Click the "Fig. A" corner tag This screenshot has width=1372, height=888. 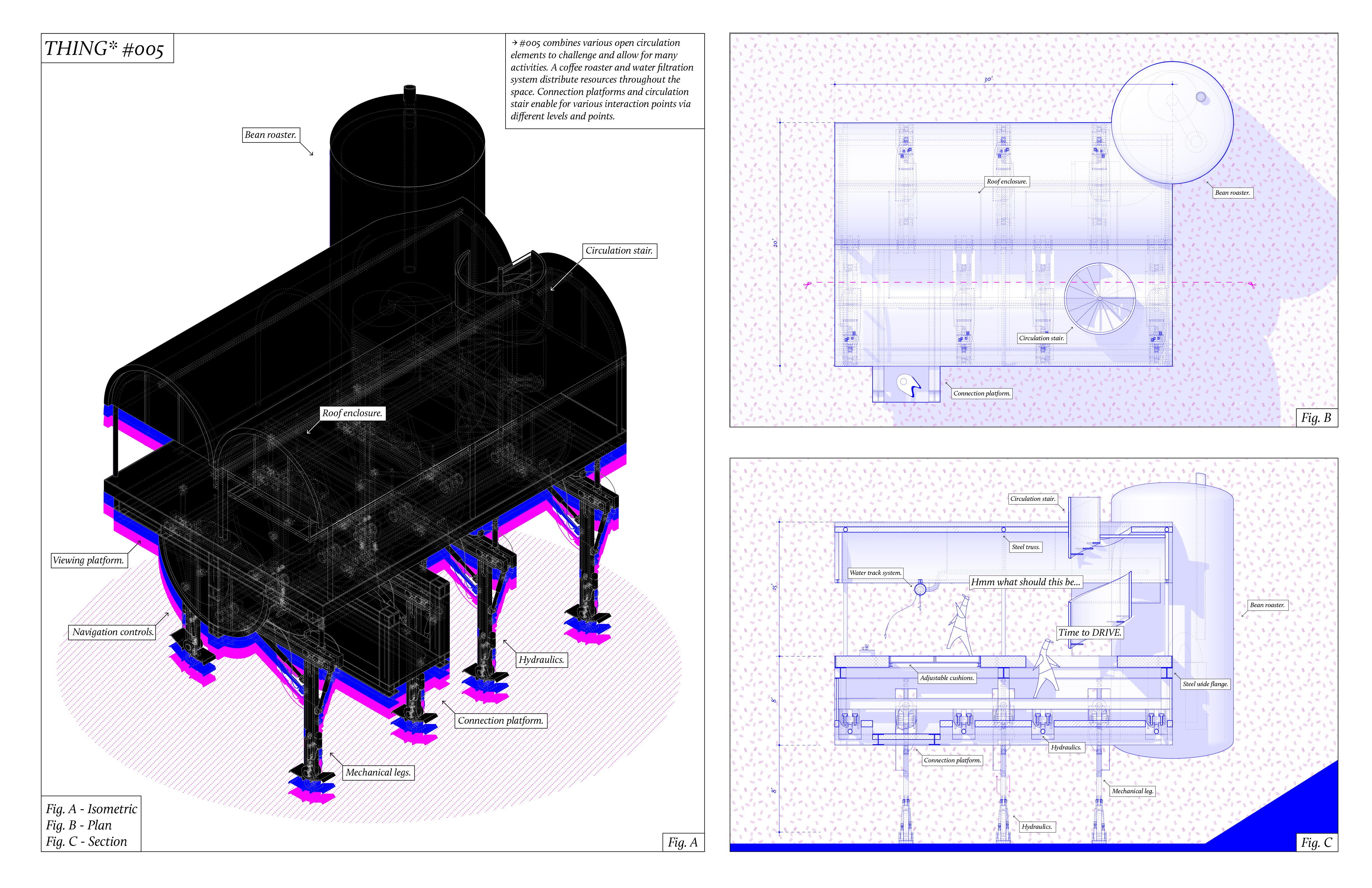[x=683, y=842]
